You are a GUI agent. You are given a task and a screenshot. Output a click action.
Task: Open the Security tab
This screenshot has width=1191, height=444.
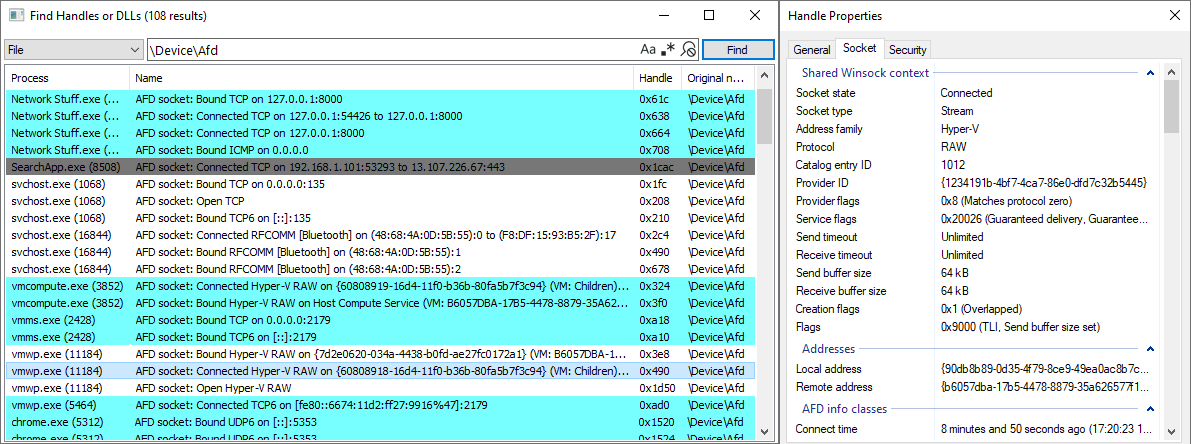[907, 50]
